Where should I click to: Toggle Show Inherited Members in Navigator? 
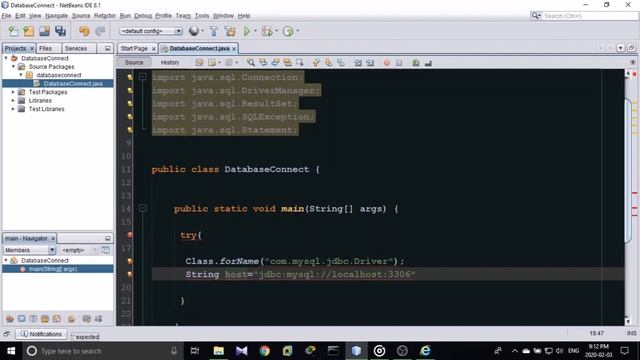[x=10, y=319]
